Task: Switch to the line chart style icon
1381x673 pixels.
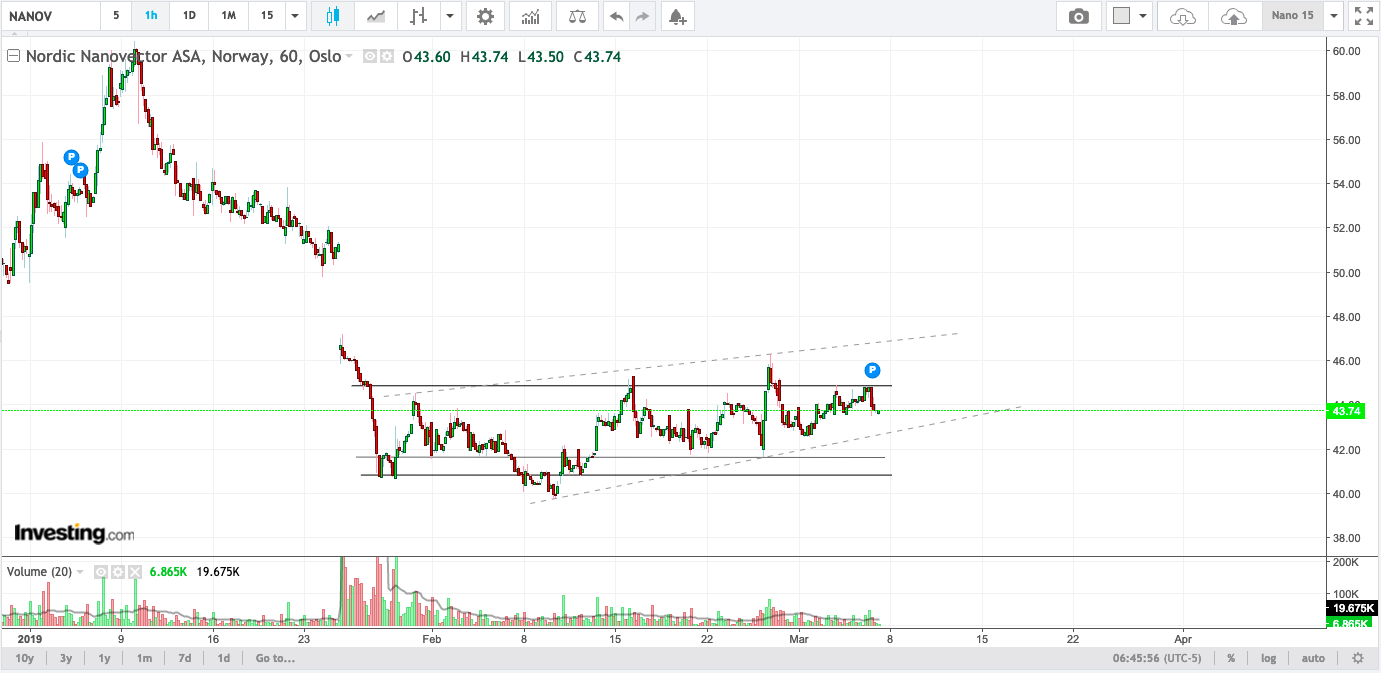Action: click(376, 16)
